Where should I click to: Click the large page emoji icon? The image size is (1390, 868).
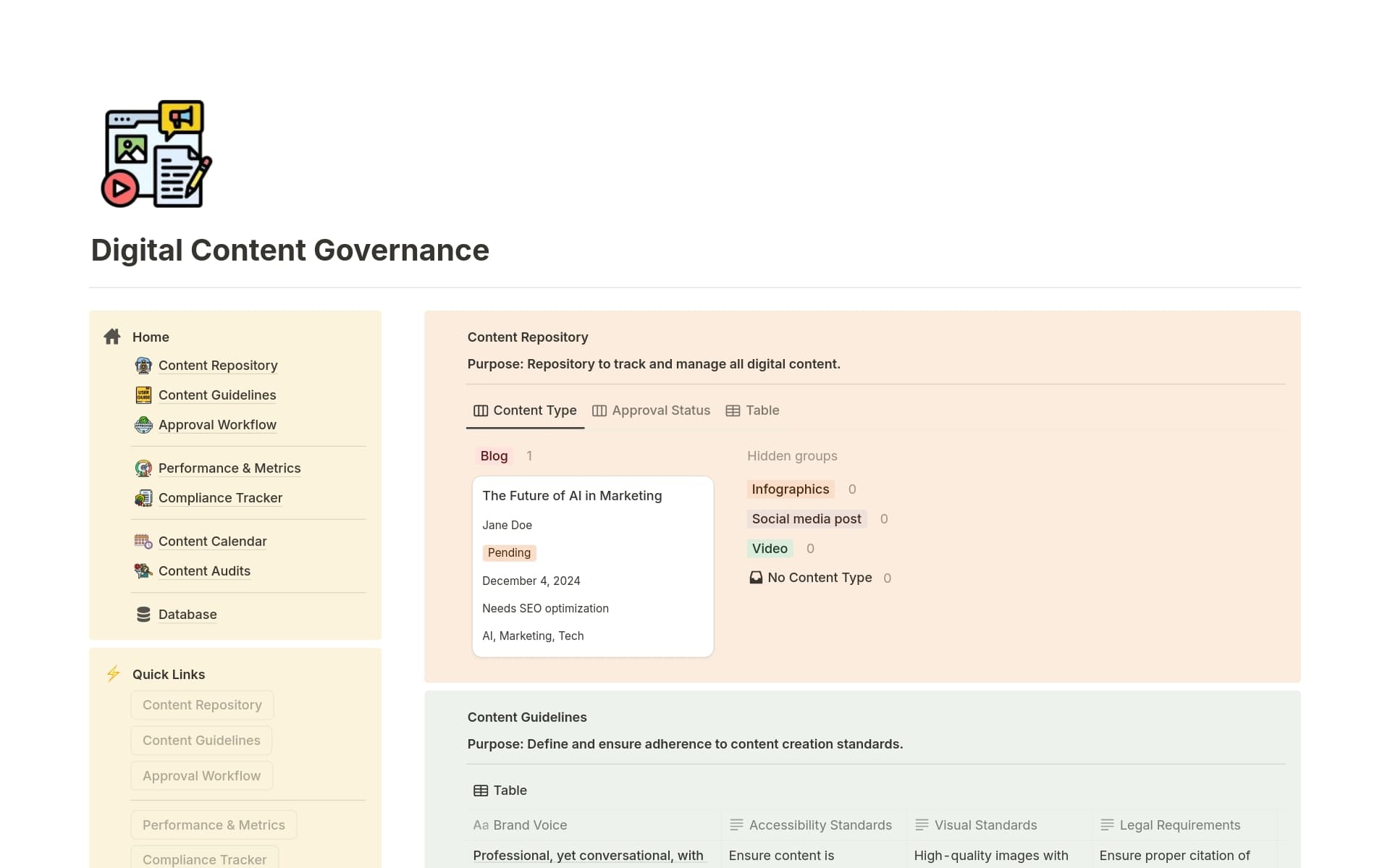point(156,154)
